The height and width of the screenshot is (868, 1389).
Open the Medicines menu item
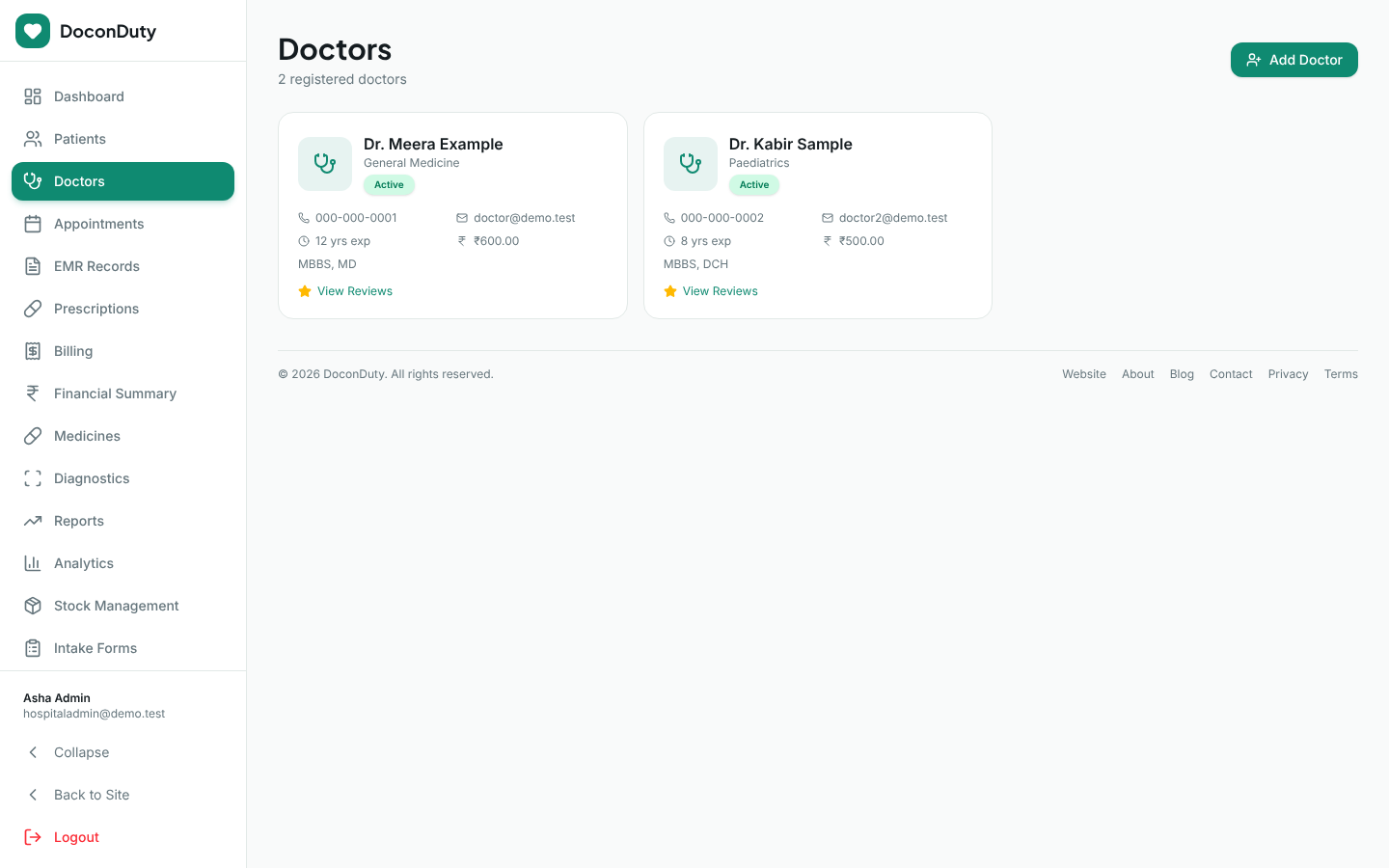click(x=123, y=436)
